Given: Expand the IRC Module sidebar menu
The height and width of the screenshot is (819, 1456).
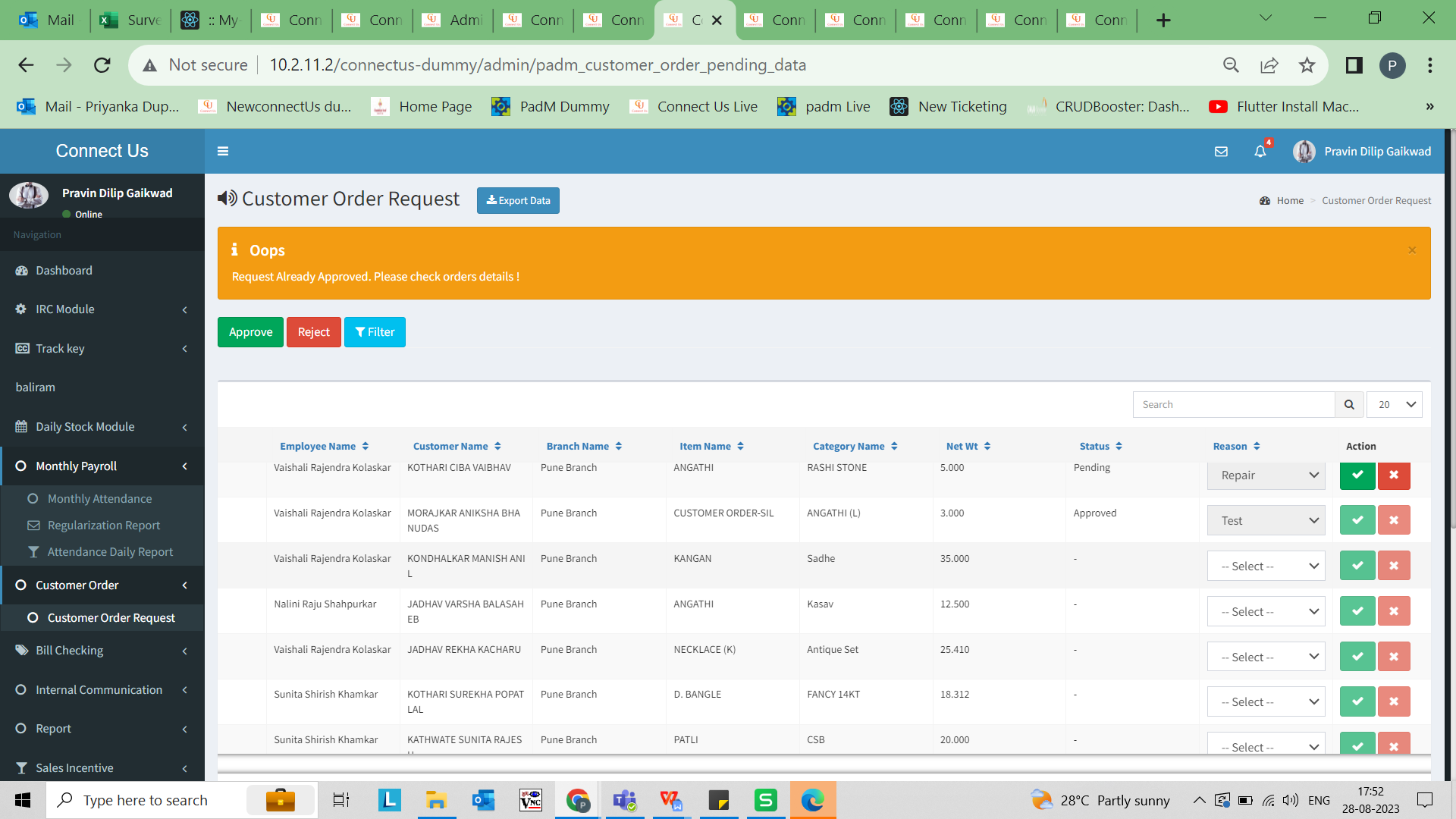Looking at the screenshot, I should [102, 309].
